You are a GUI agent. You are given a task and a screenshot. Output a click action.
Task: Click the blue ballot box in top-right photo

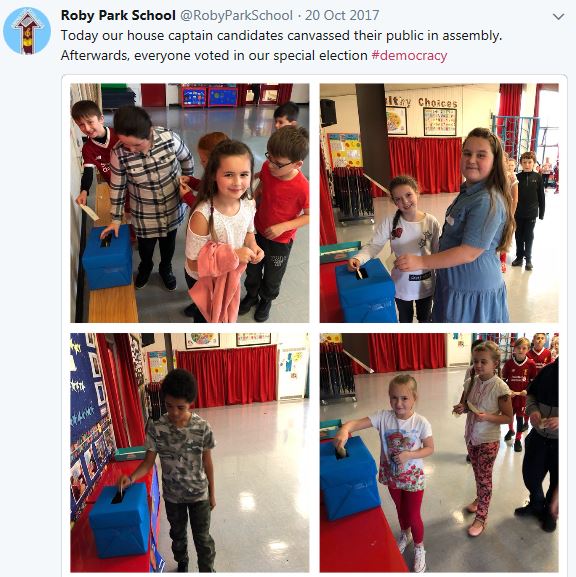pos(366,291)
